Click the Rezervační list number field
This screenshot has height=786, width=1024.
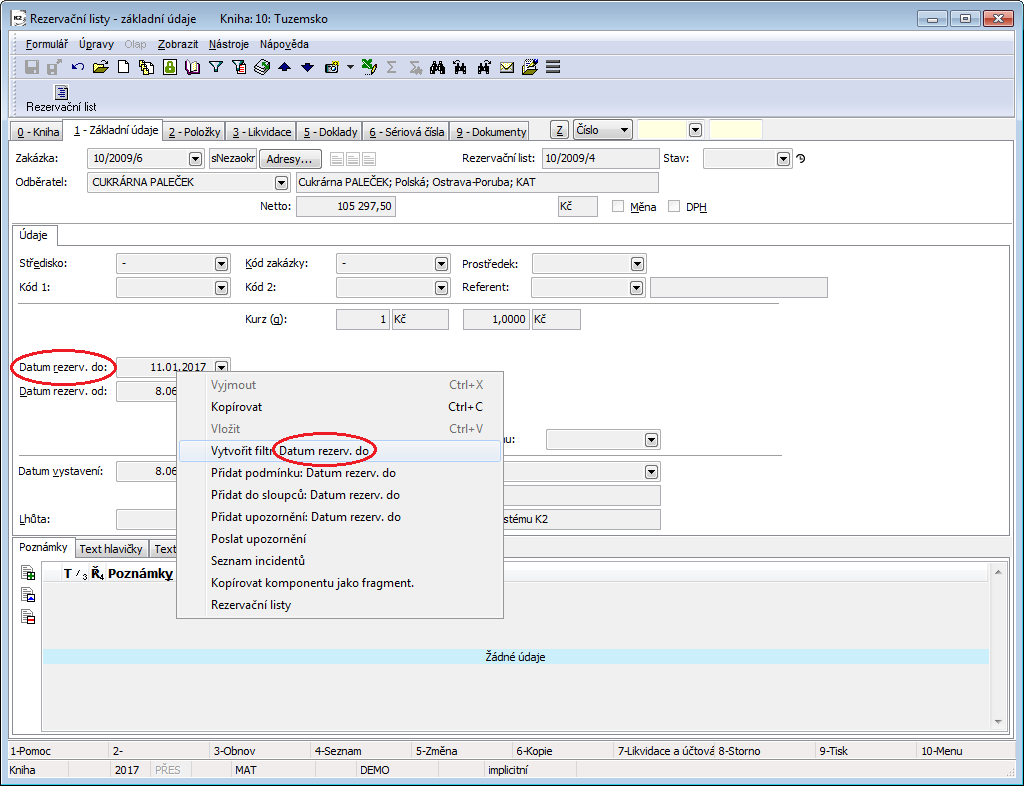point(600,158)
